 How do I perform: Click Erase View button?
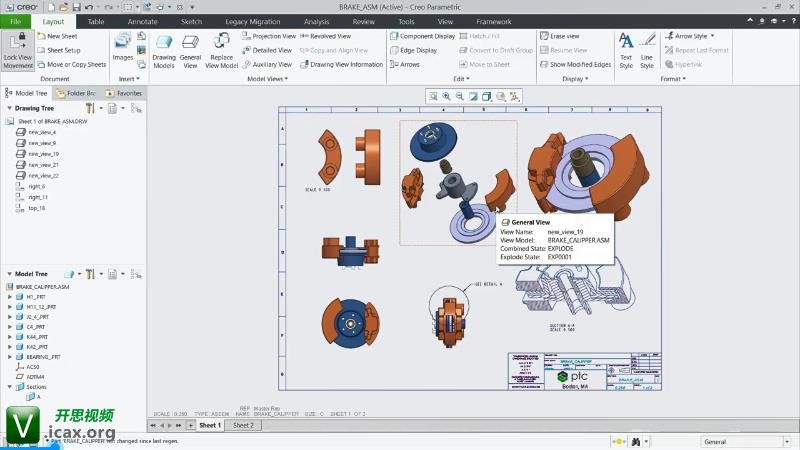point(566,36)
